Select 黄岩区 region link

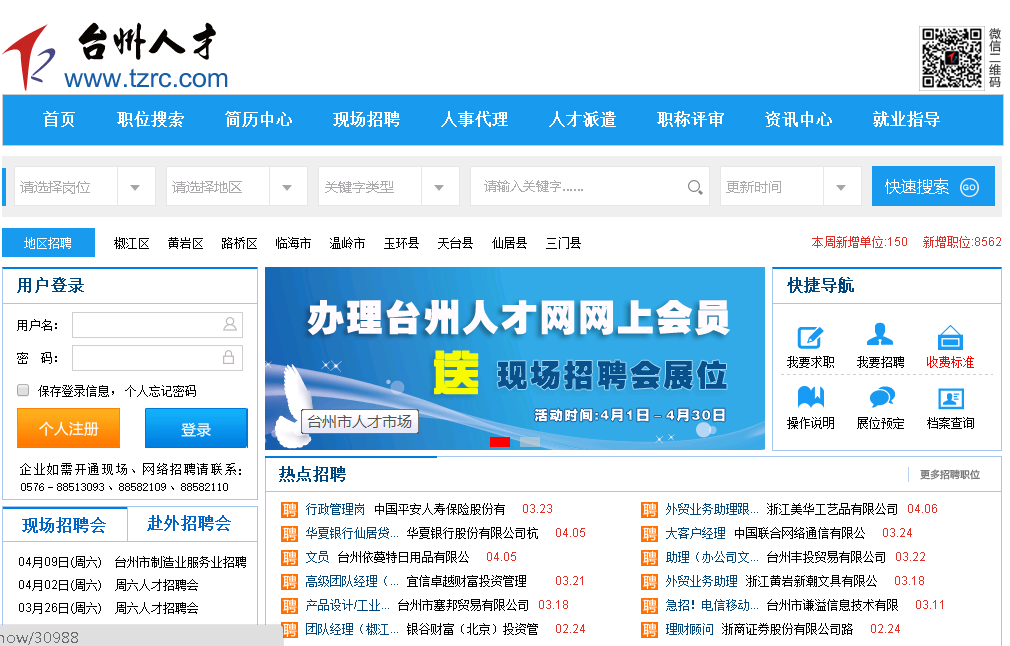click(x=186, y=243)
